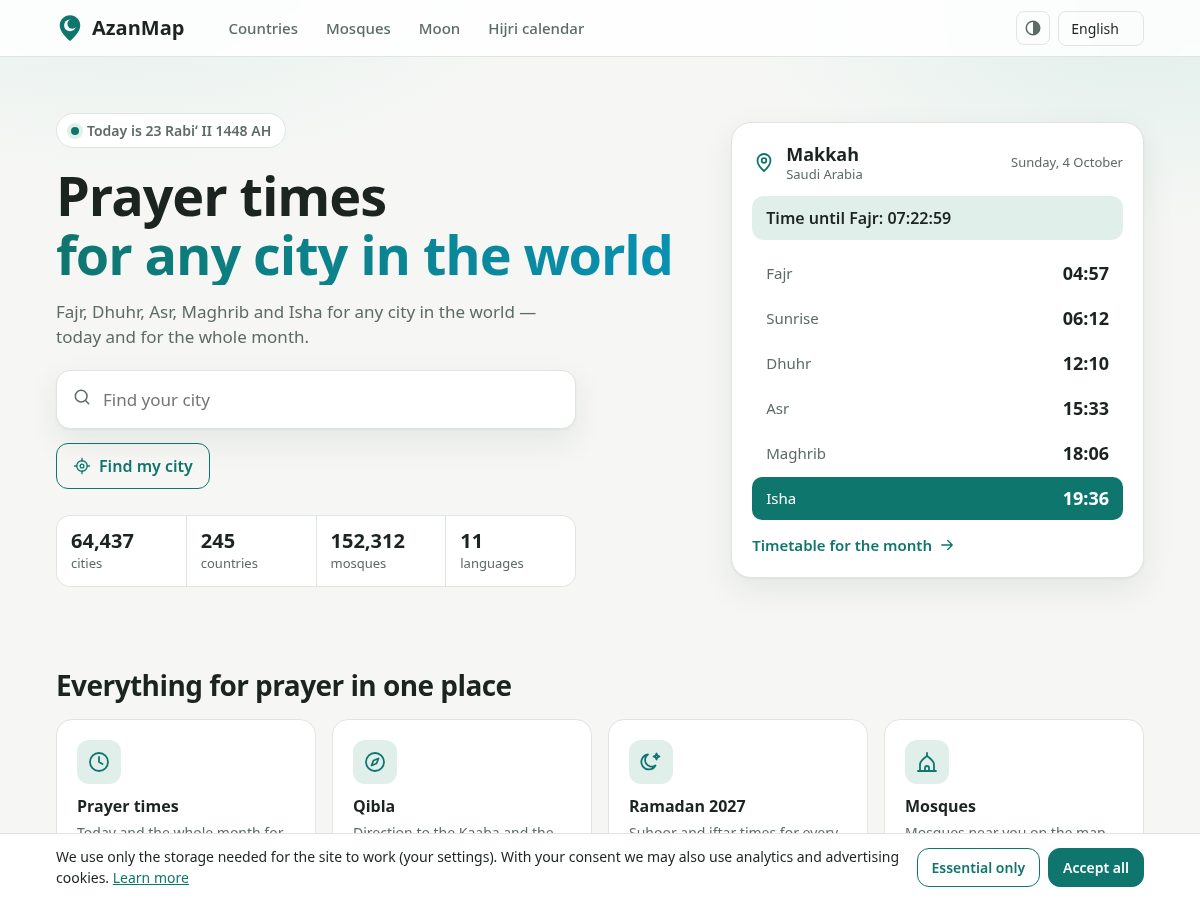Viewport: 1200px width, 900px height.
Task: Open the Mosques menu item
Action: [x=358, y=29]
